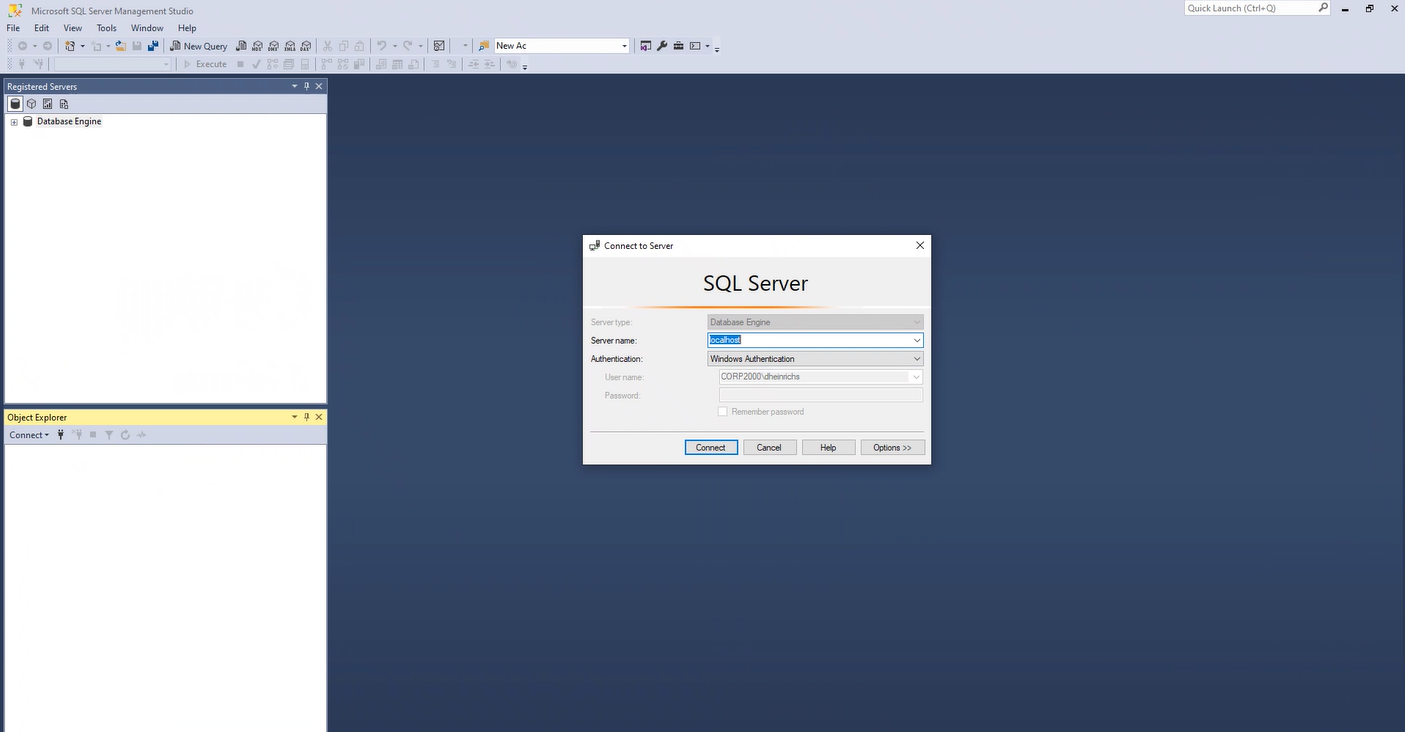Viewport: 1405px width, 732px height.
Task: Open the Server type dropdown
Action: click(916, 322)
